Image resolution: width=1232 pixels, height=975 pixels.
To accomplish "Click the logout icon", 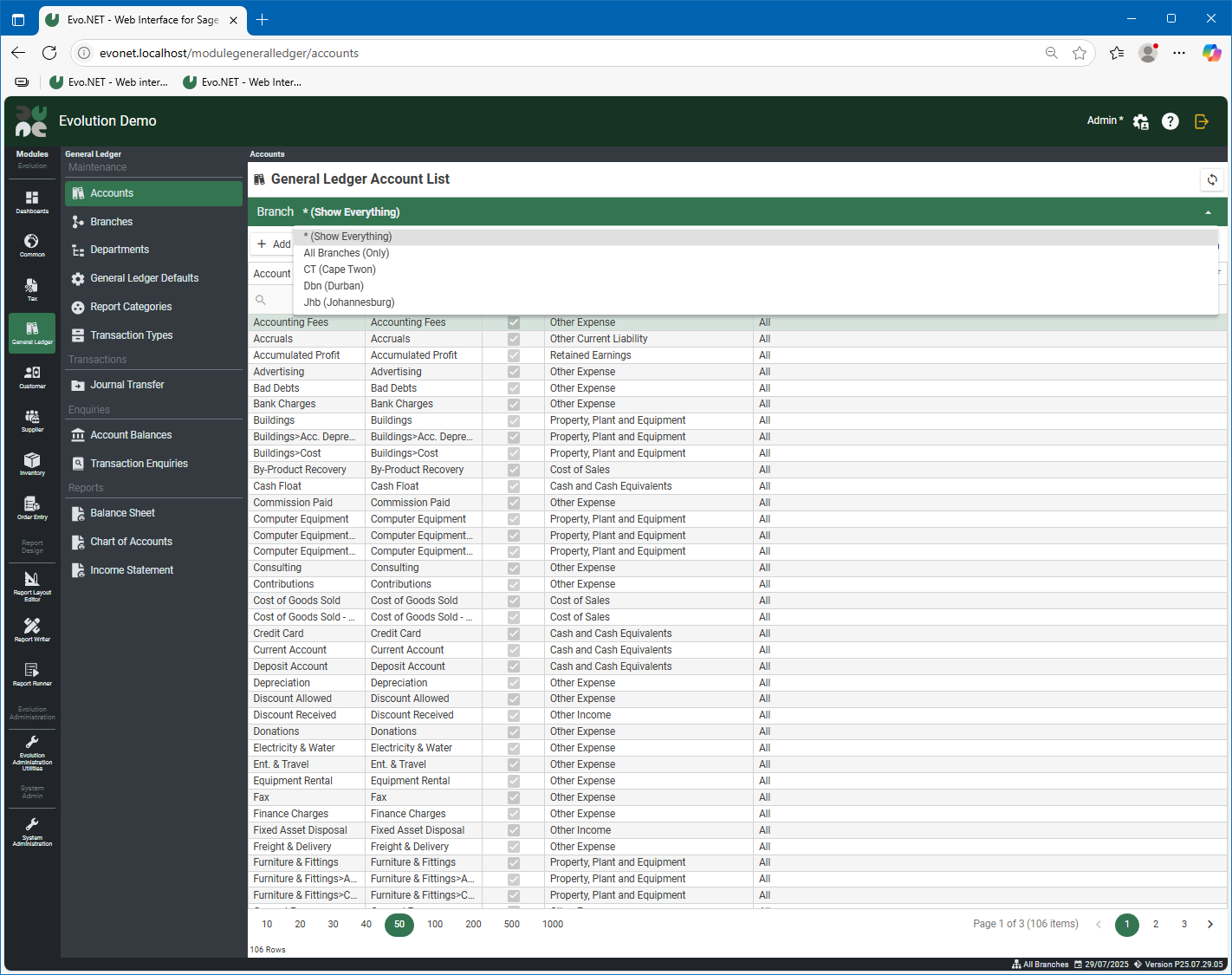I will tap(1201, 121).
